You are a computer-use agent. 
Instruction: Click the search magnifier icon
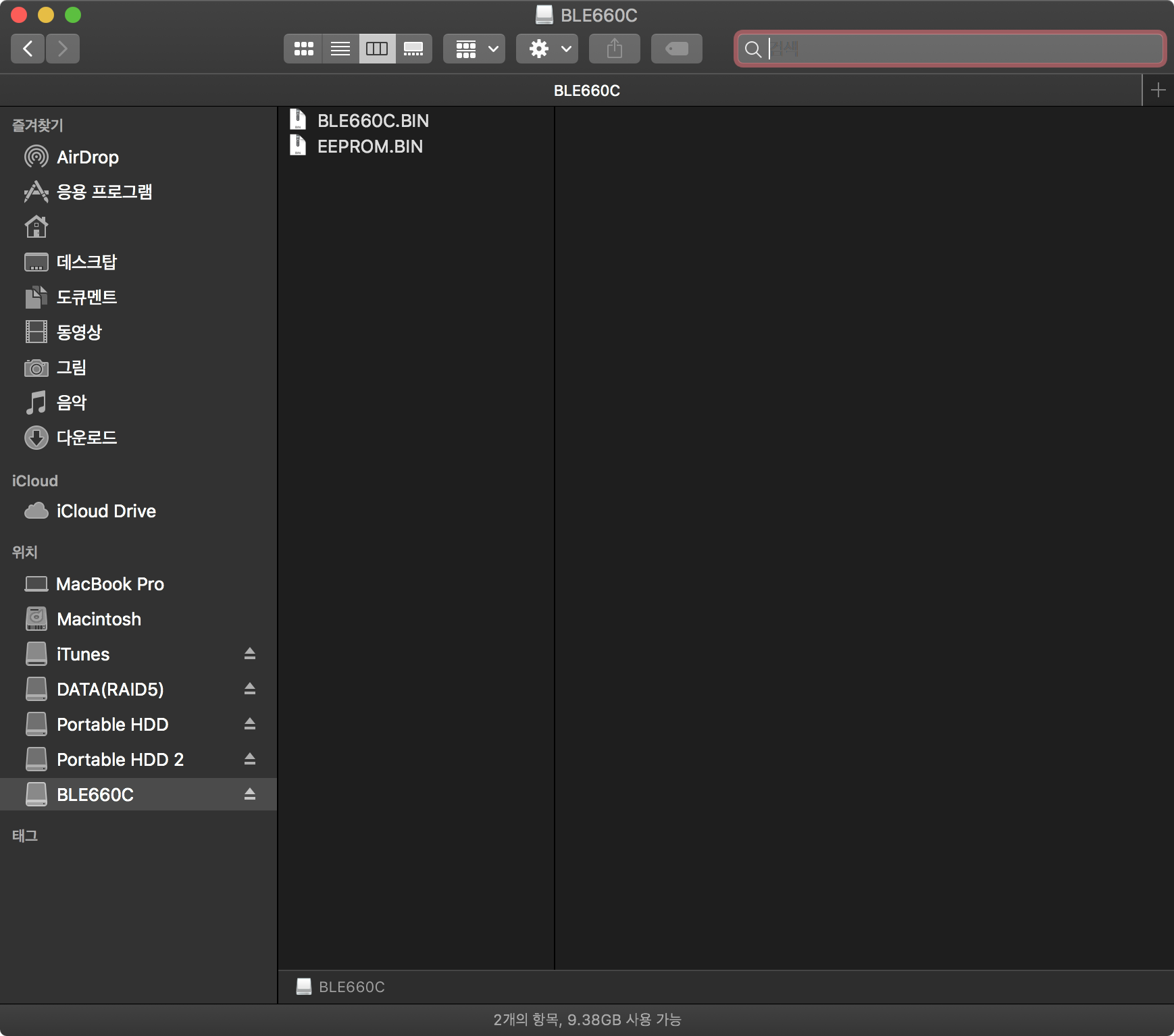coord(752,49)
